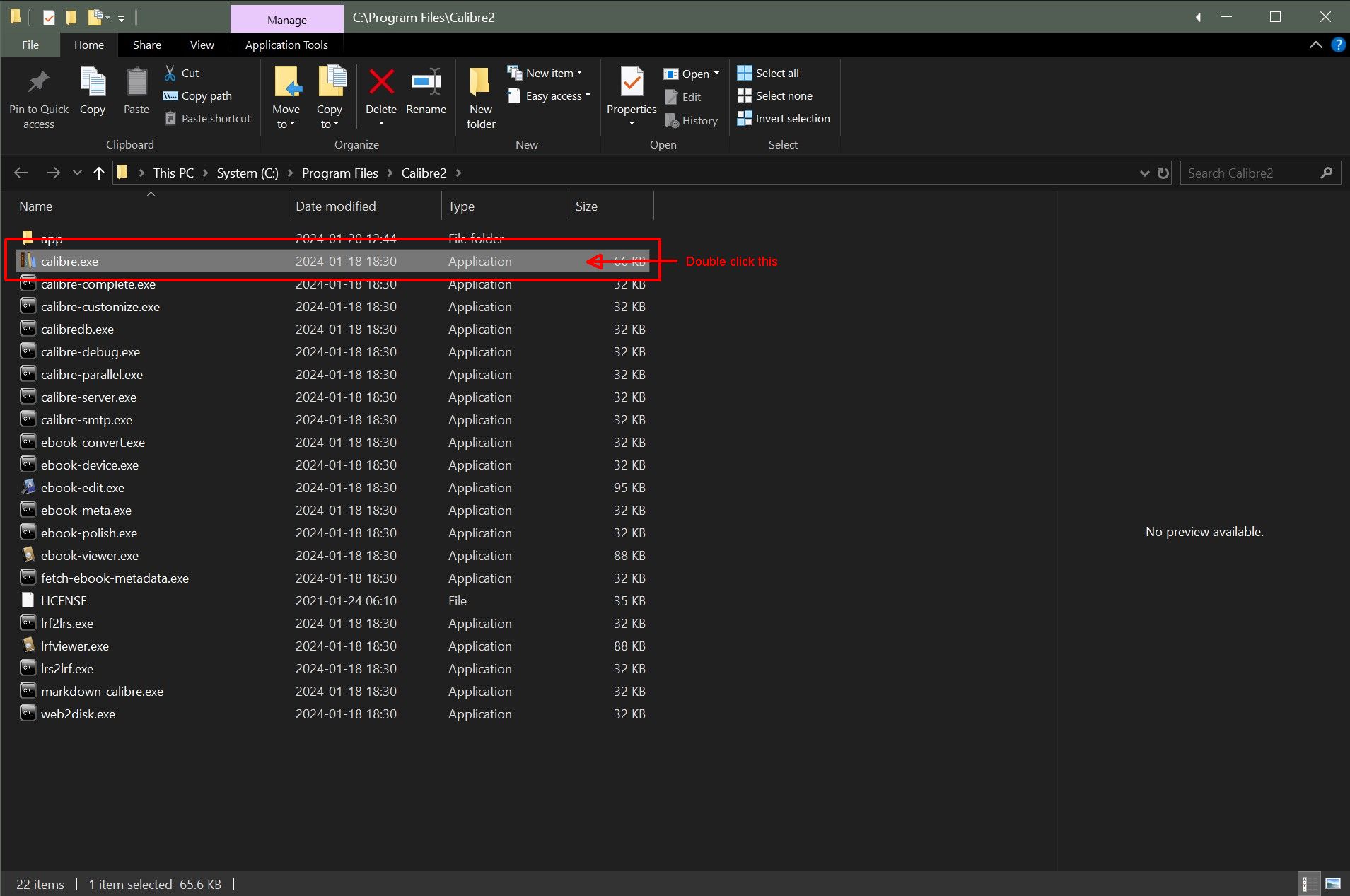Click the Edit button in Open group
1350x896 pixels.
683,97
